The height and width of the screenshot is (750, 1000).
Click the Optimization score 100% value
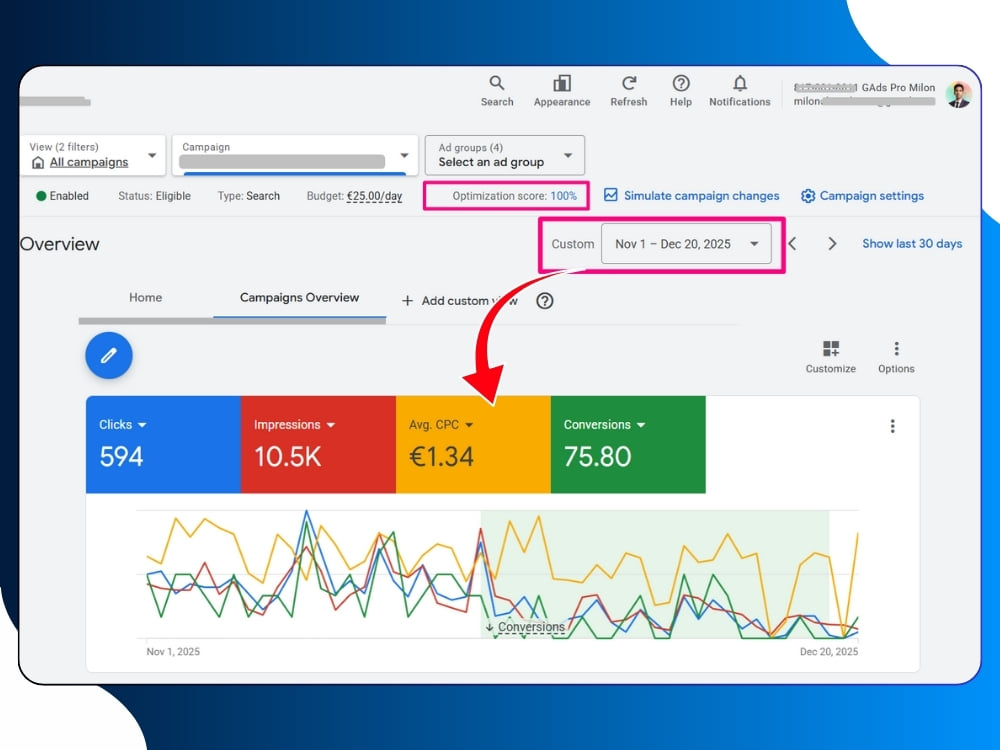[x=563, y=196]
